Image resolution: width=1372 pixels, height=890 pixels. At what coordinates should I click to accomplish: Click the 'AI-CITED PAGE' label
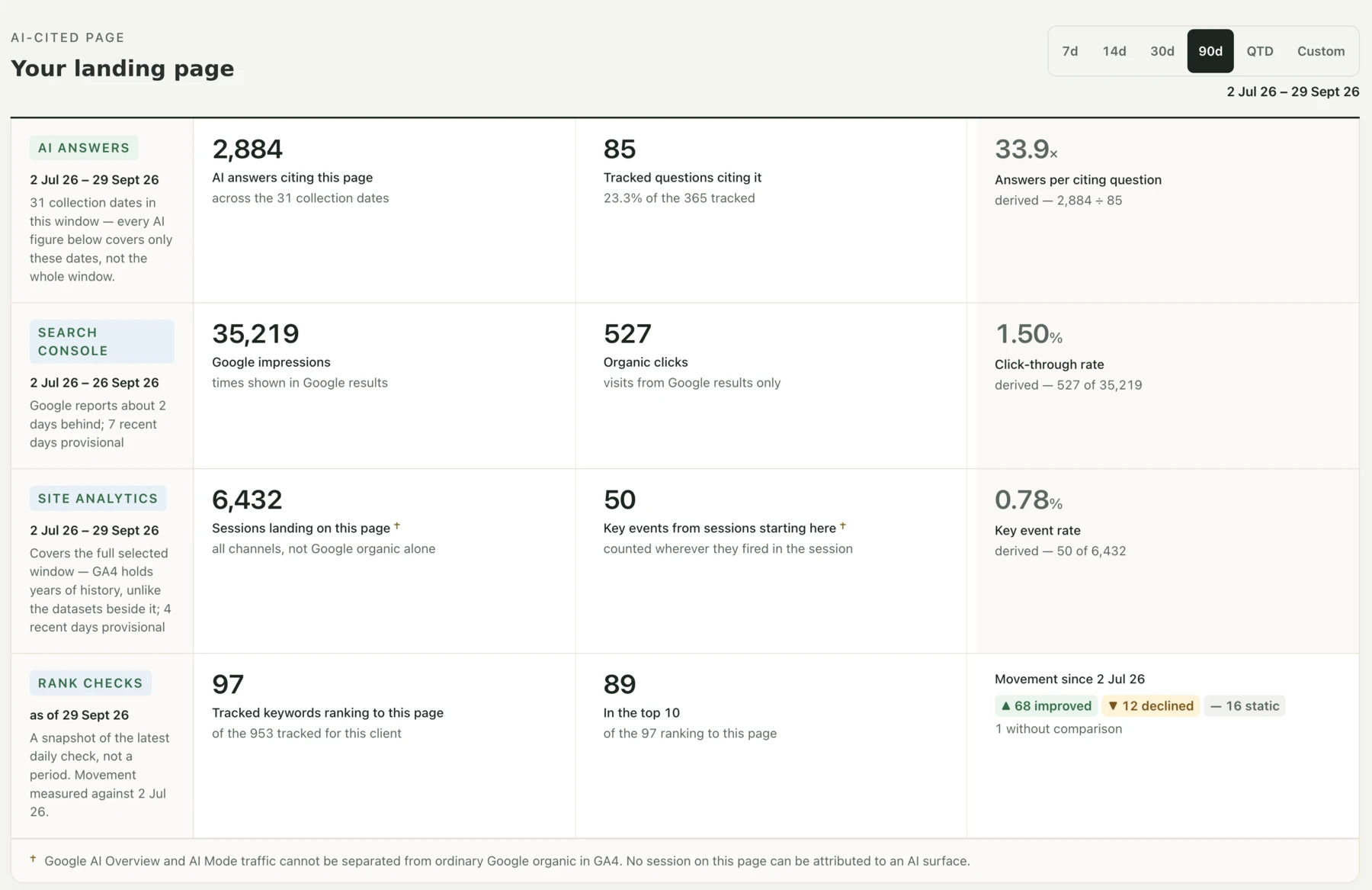pos(68,37)
